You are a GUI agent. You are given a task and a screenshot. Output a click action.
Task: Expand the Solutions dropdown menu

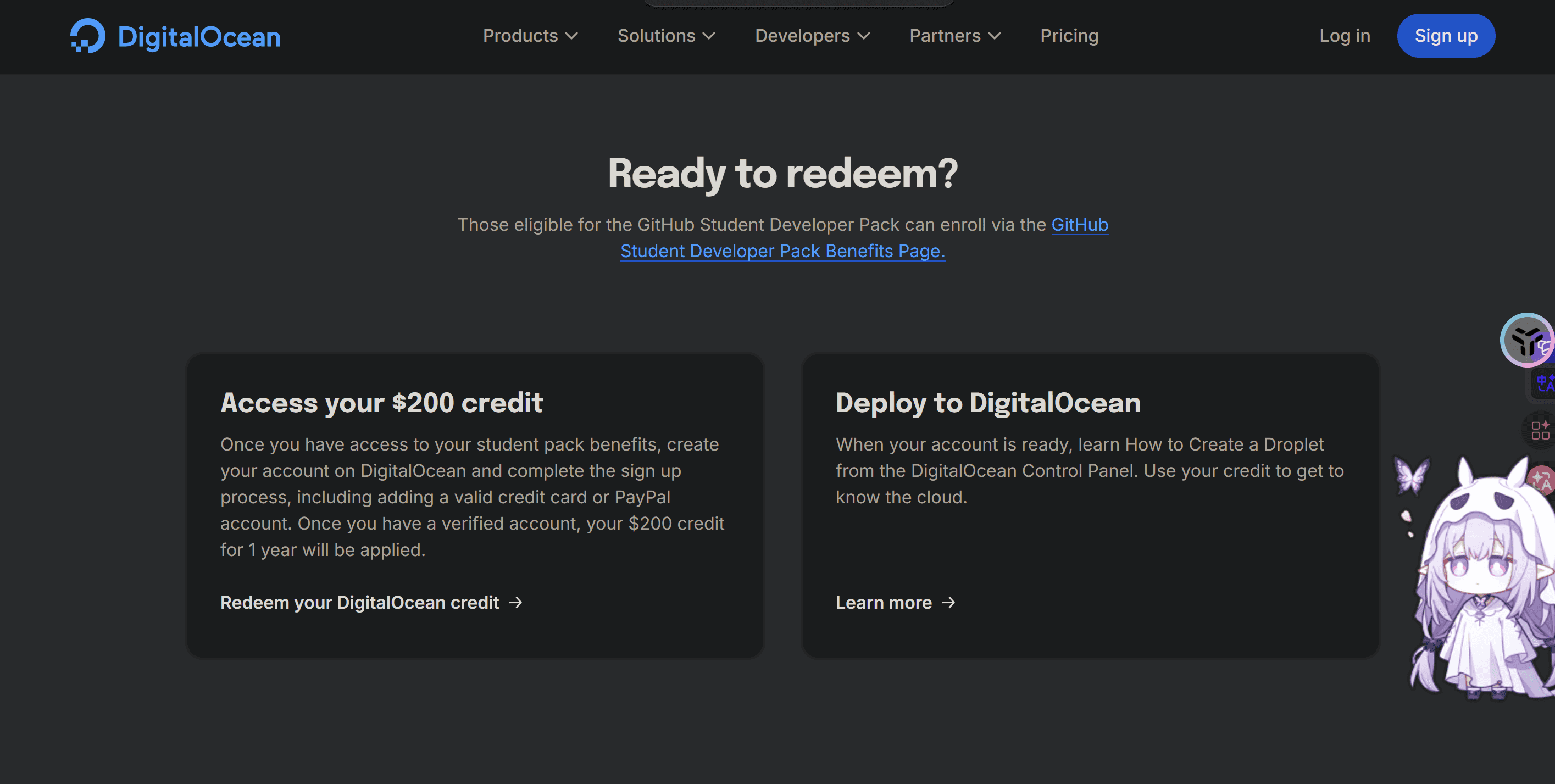point(667,36)
